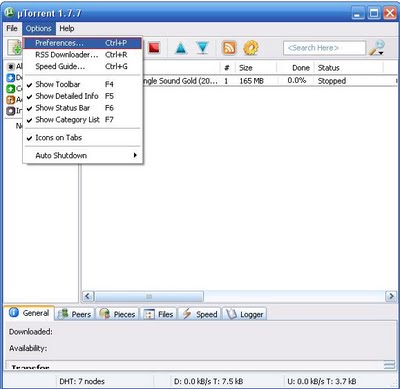Click the Availability label
Screen dimensions: 400x389
(x=28, y=349)
